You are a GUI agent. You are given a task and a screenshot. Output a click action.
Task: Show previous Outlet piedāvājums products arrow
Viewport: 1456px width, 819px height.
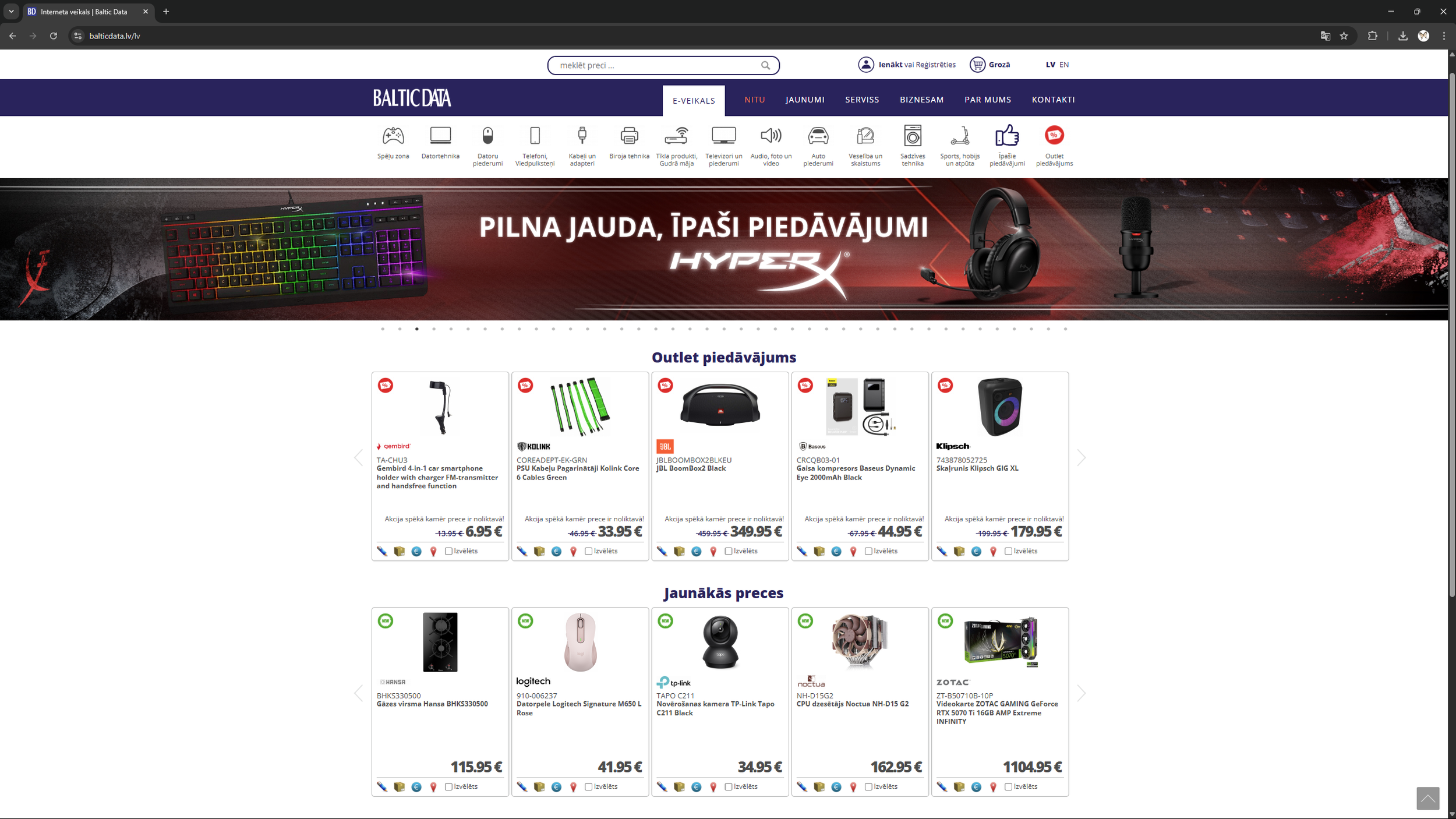[359, 458]
